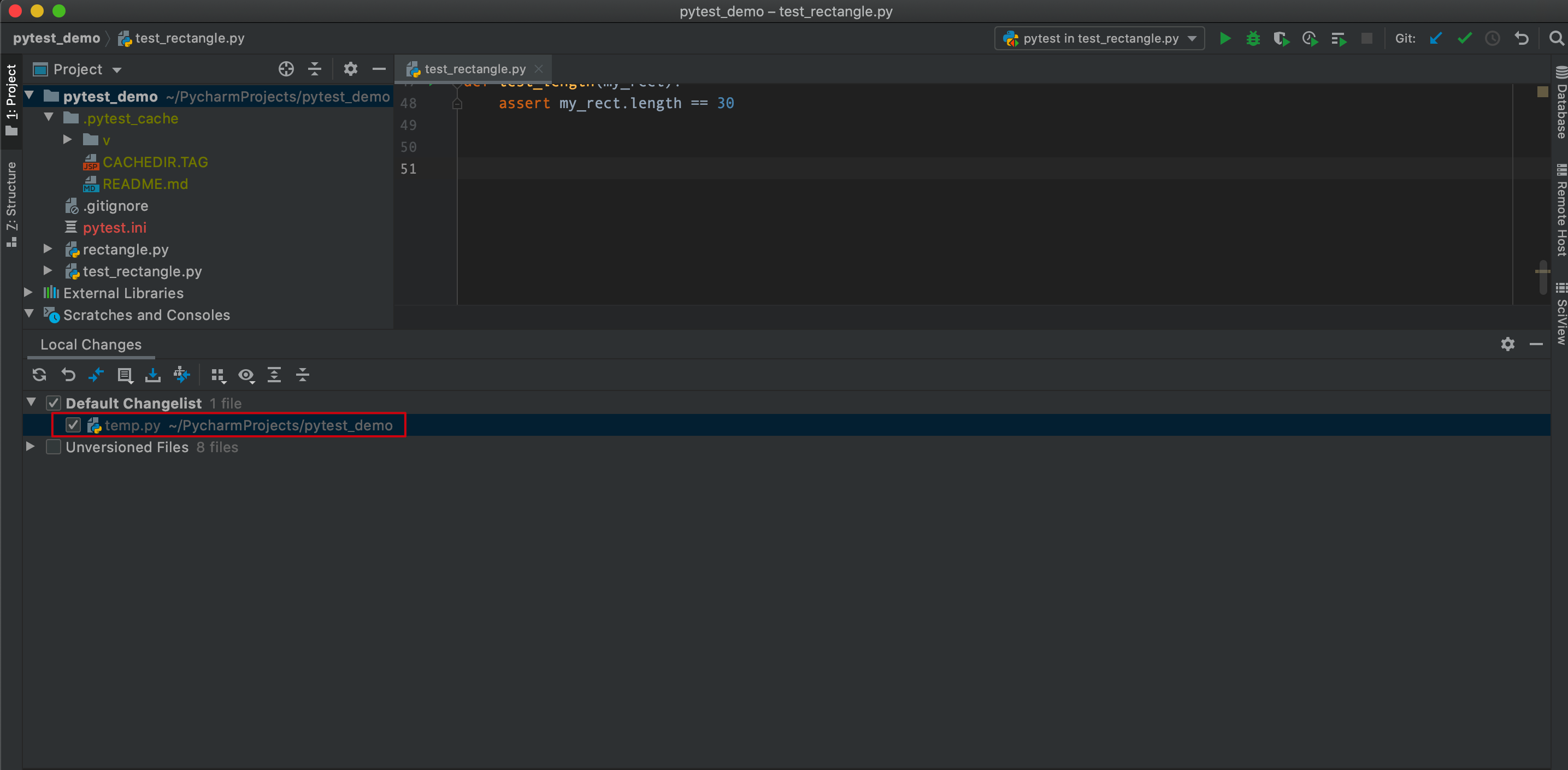Open the Database tool window tab
1568x770 pixels.
pyautogui.click(x=1560, y=102)
